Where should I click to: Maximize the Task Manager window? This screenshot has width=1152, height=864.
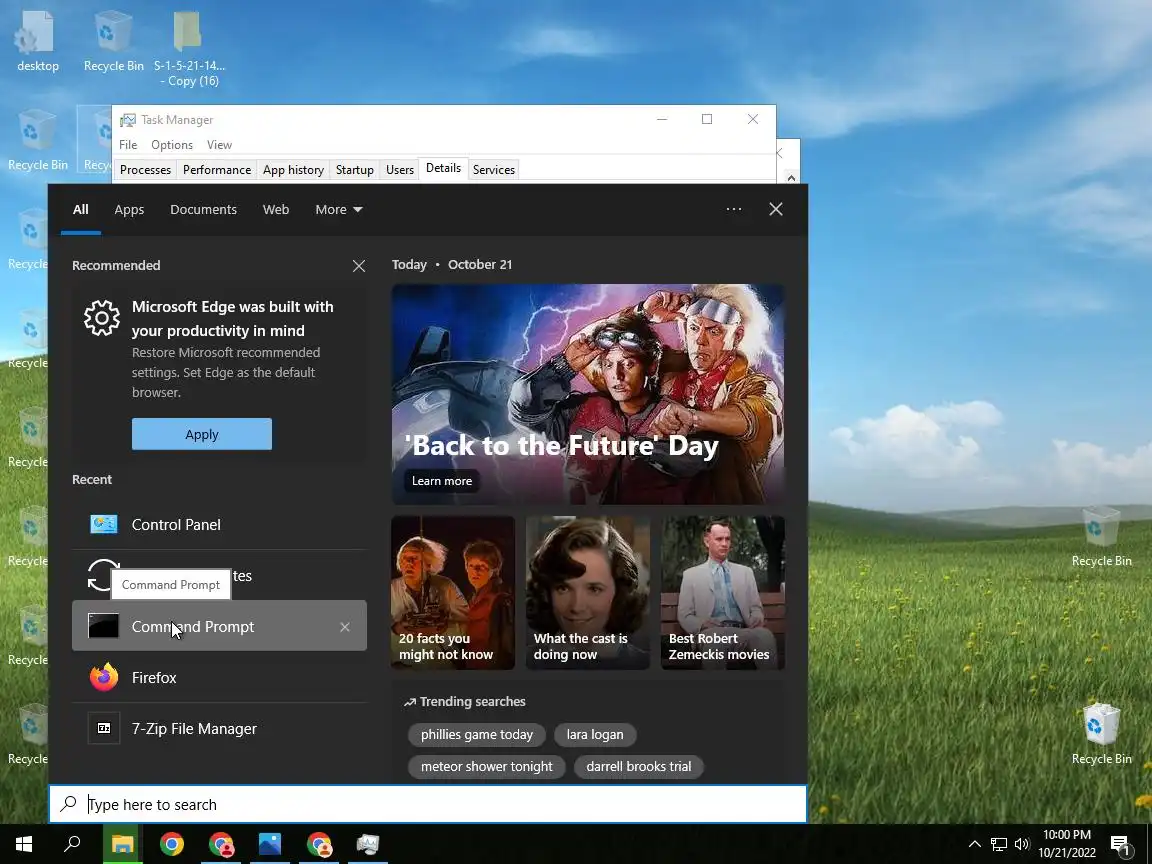[x=707, y=119]
